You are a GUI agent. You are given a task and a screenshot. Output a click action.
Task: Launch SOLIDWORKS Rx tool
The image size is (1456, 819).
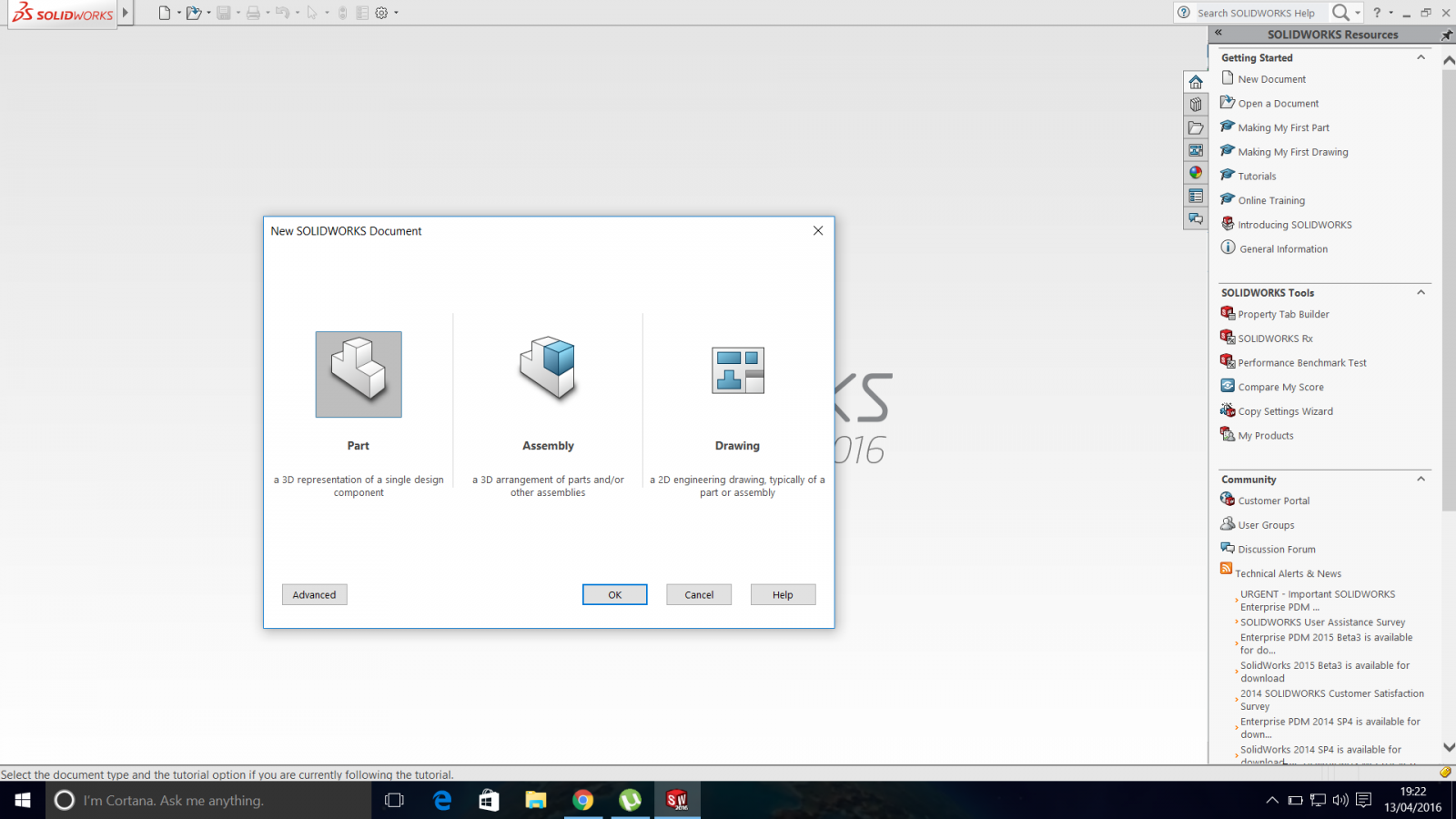tap(1275, 339)
